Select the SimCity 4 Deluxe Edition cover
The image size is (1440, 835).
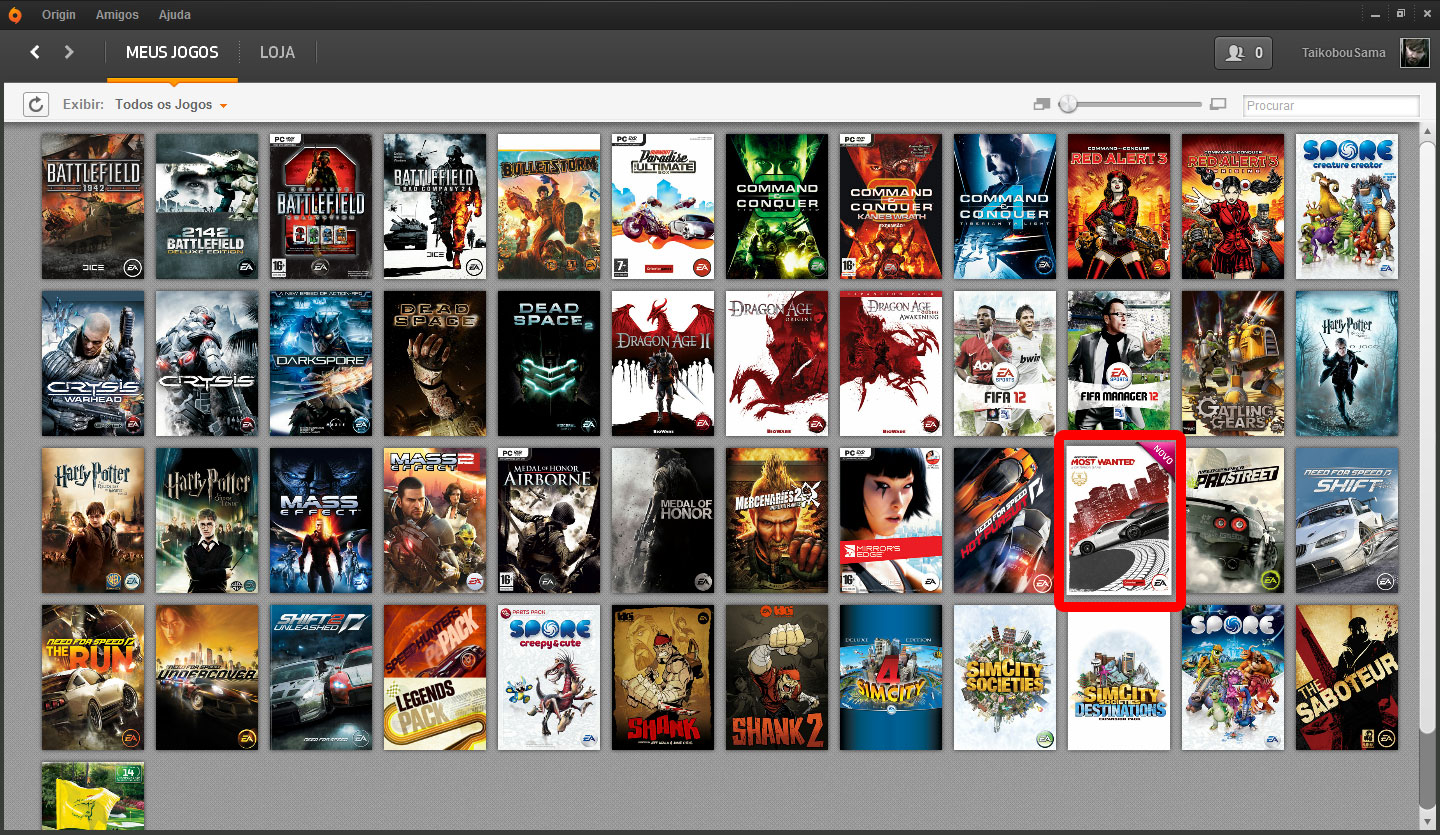(x=891, y=677)
